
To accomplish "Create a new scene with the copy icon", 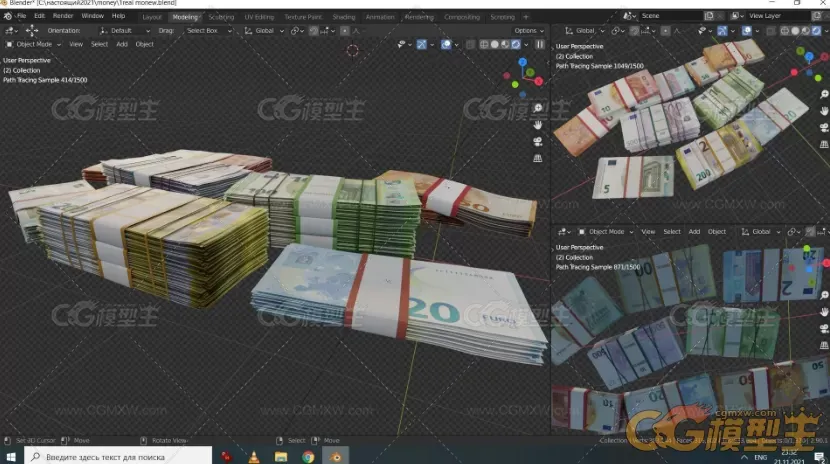I will pos(709,16).
